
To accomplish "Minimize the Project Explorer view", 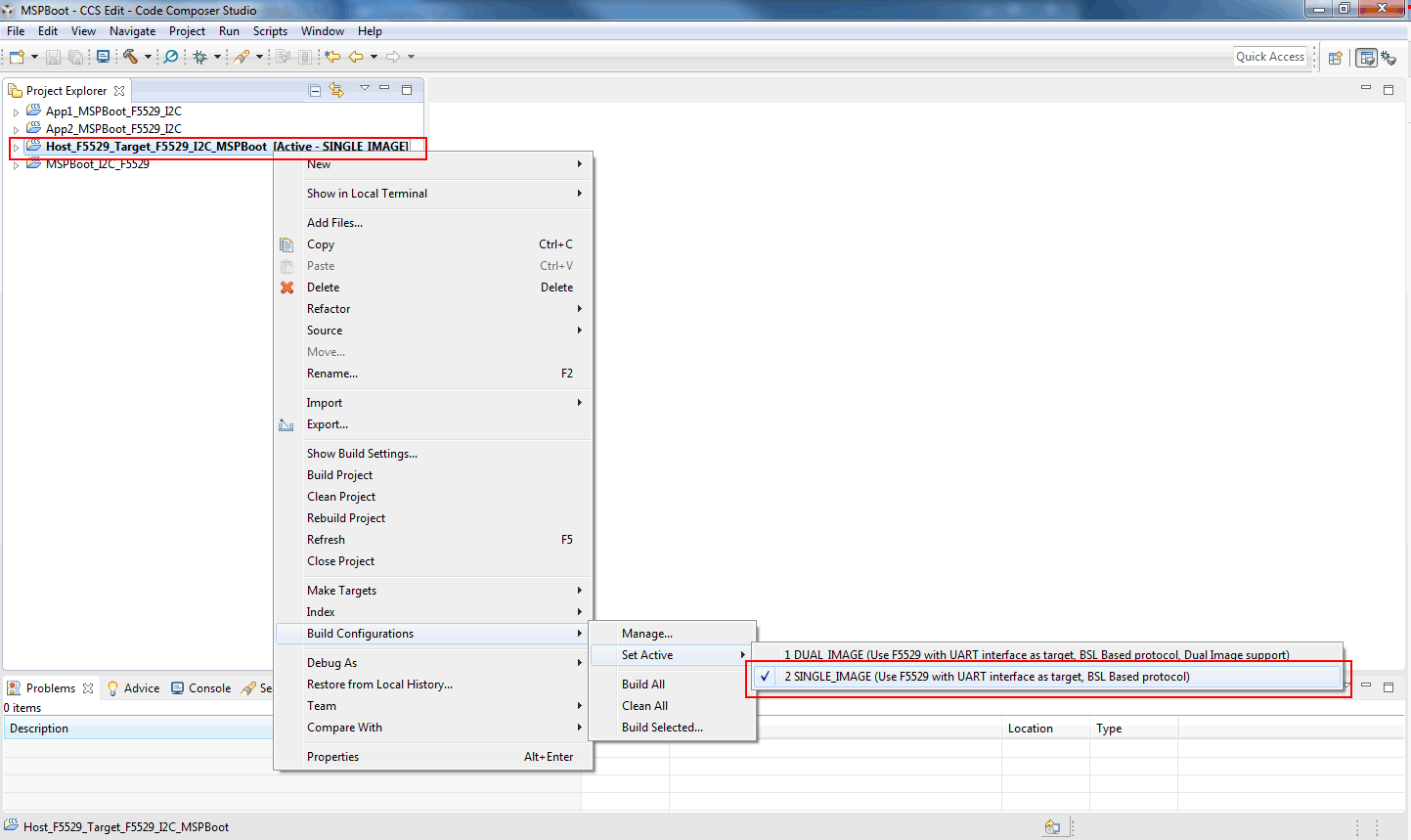I will (384, 88).
